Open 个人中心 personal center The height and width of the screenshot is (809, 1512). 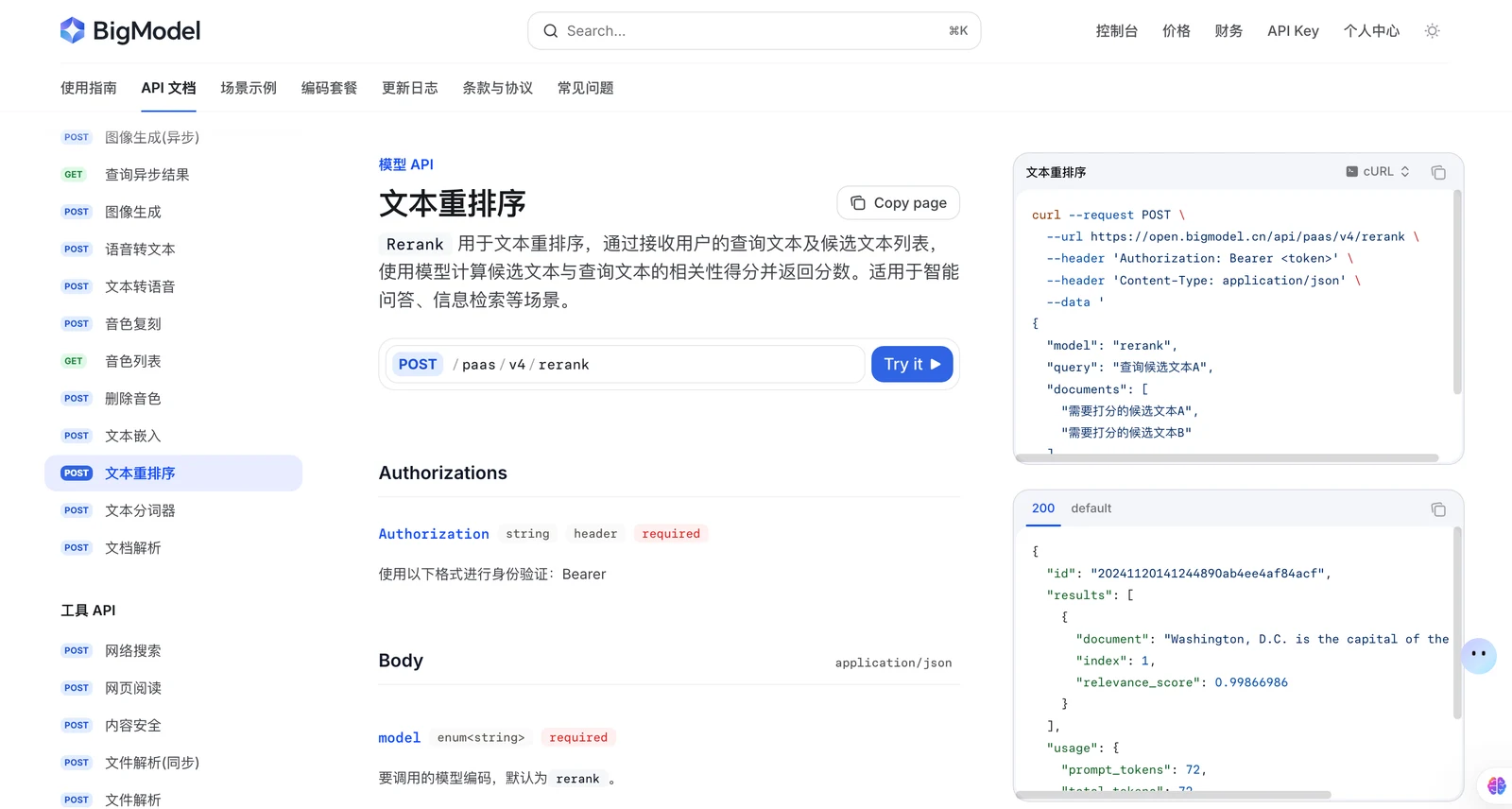[x=1371, y=31]
